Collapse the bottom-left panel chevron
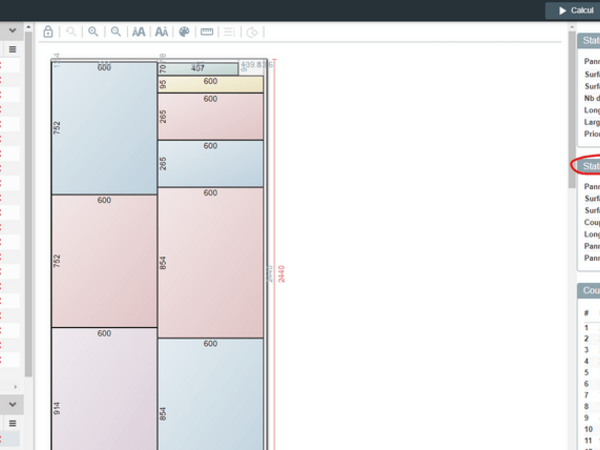 pos(13,404)
